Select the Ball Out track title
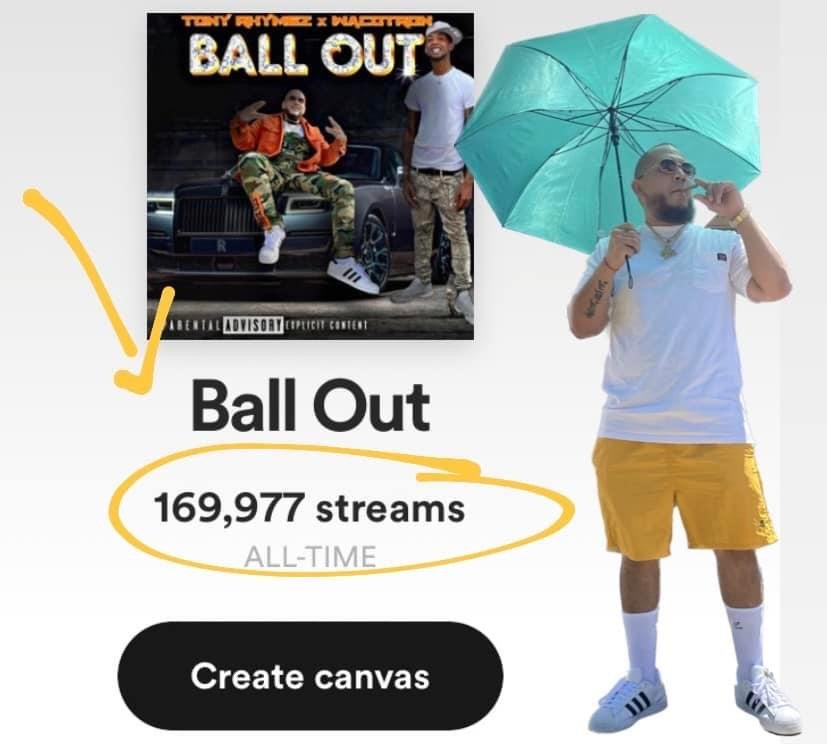 click(310, 407)
